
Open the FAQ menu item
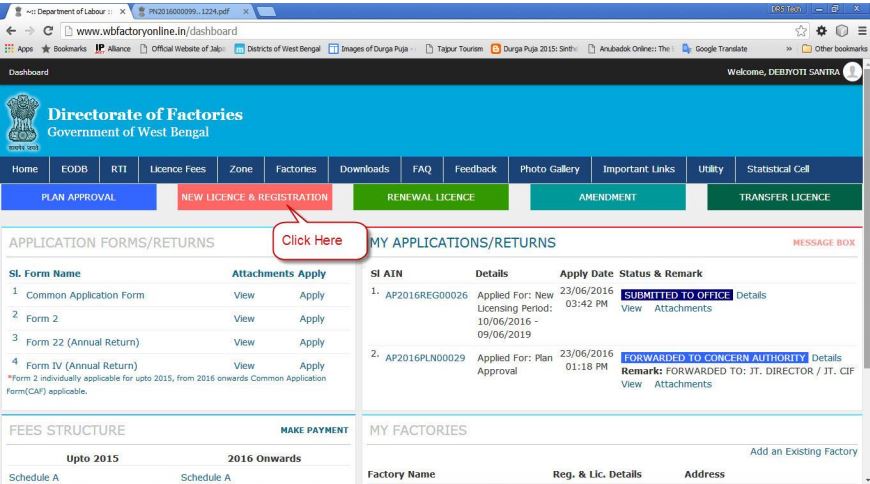[x=422, y=169]
